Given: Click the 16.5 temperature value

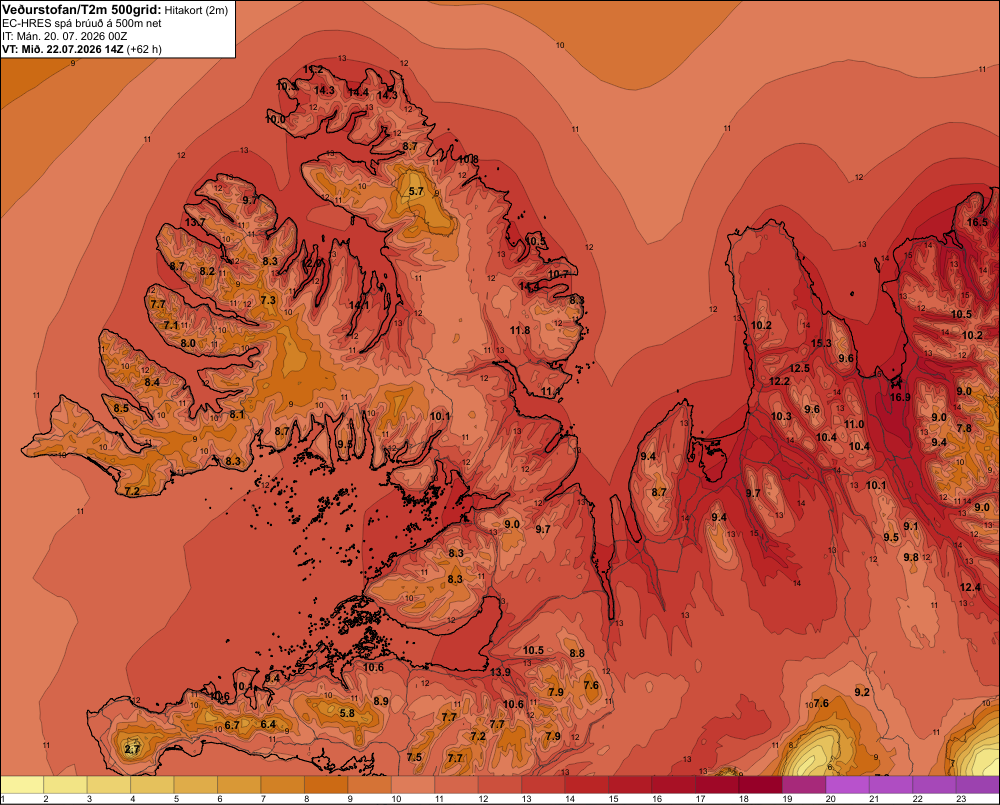Looking at the screenshot, I should 977,223.
